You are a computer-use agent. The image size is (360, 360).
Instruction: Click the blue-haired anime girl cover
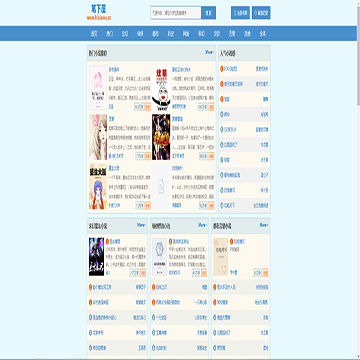point(98,187)
